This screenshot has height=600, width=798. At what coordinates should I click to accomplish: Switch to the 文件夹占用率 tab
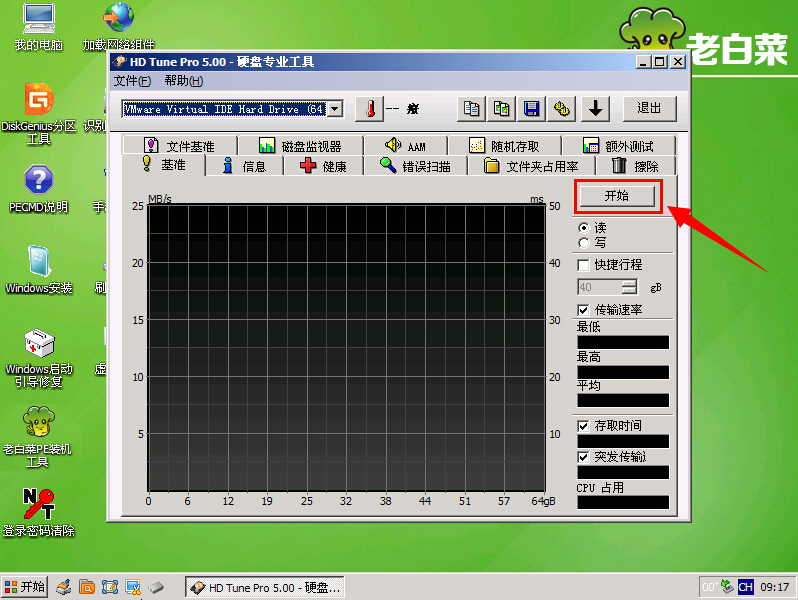point(531,166)
